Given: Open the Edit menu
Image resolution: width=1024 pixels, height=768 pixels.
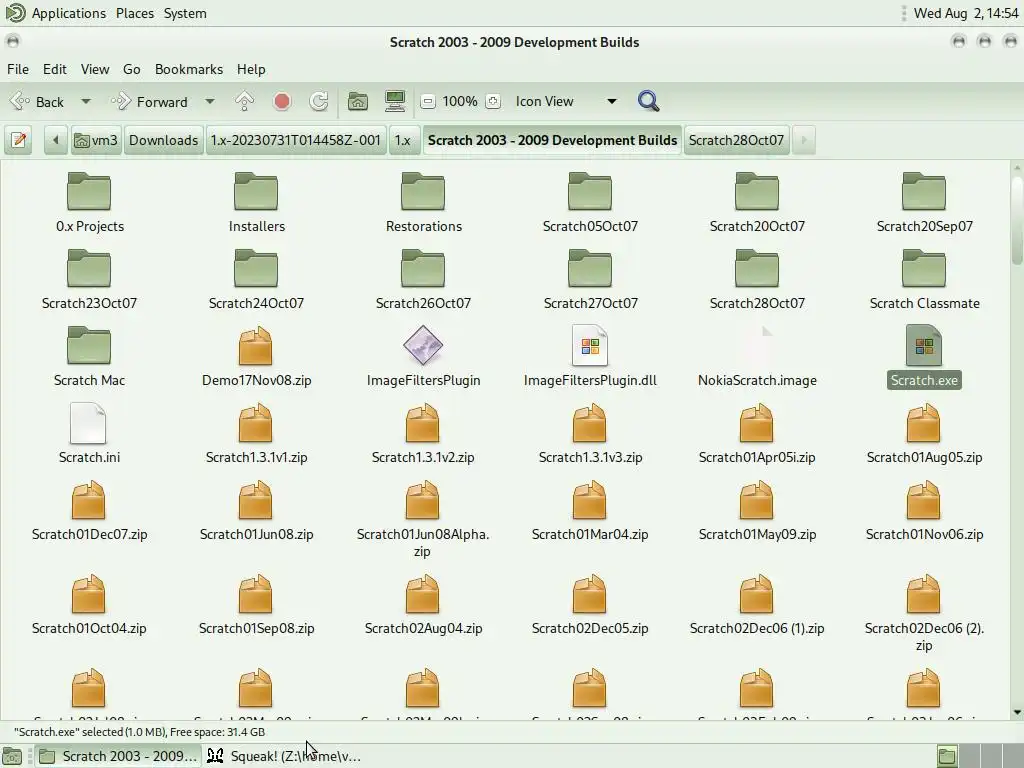Looking at the screenshot, I should point(55,69).
